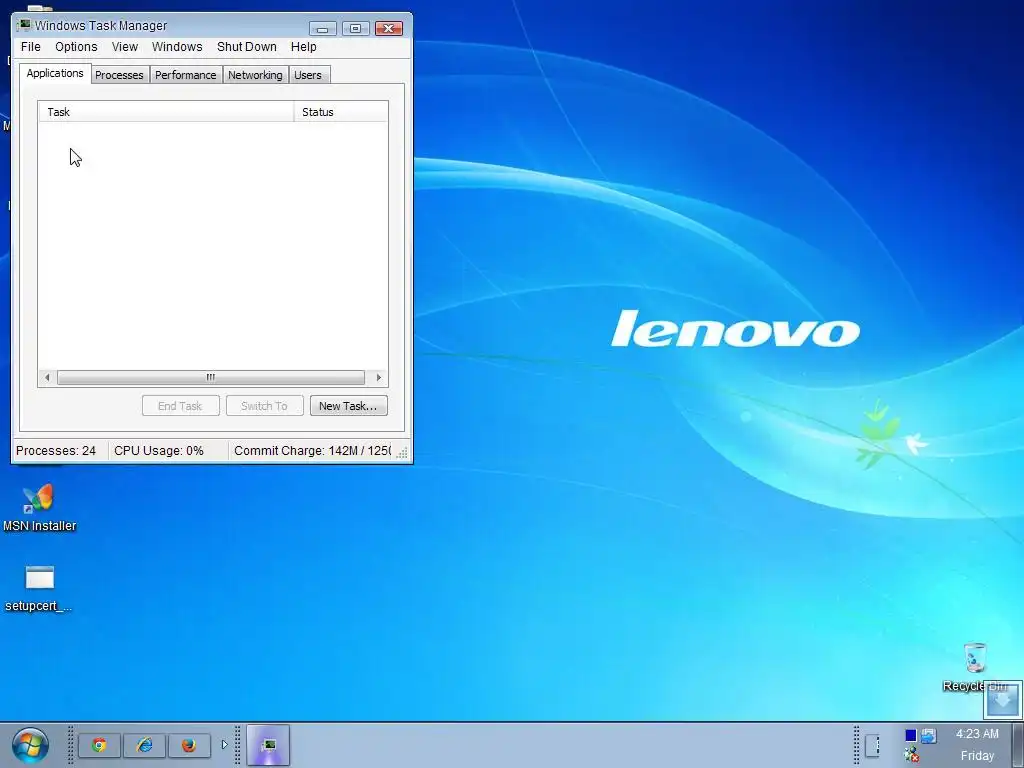Image resolution: width=1024 pixels, height=768 pixels.
Task: Open the Help menu
Action: click(304, 47)
